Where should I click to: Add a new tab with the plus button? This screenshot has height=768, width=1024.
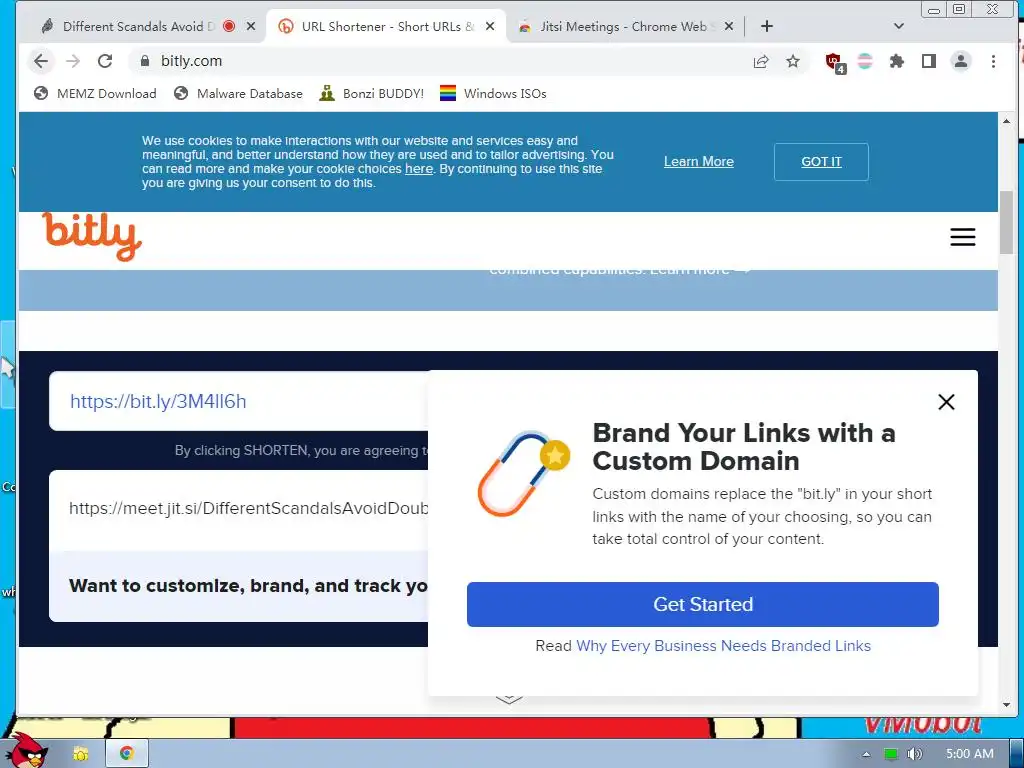(767, 26)
